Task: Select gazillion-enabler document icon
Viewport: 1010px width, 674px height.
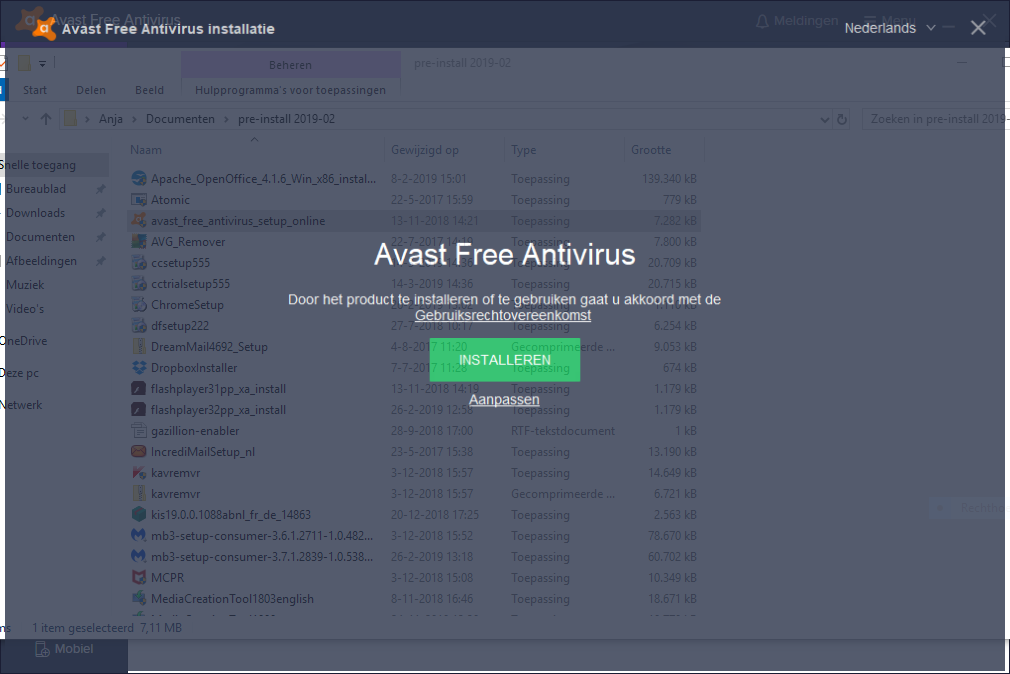Action: (138, 430)
